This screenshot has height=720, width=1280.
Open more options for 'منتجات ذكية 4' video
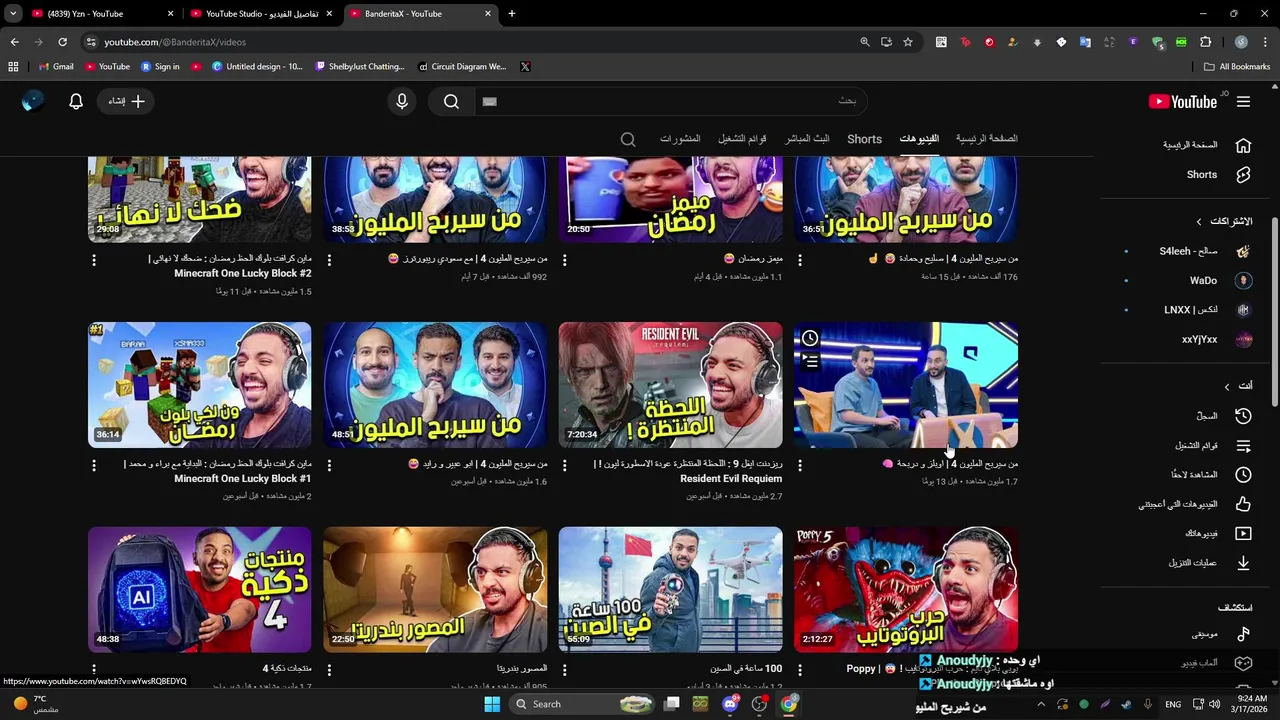(94, 670)
